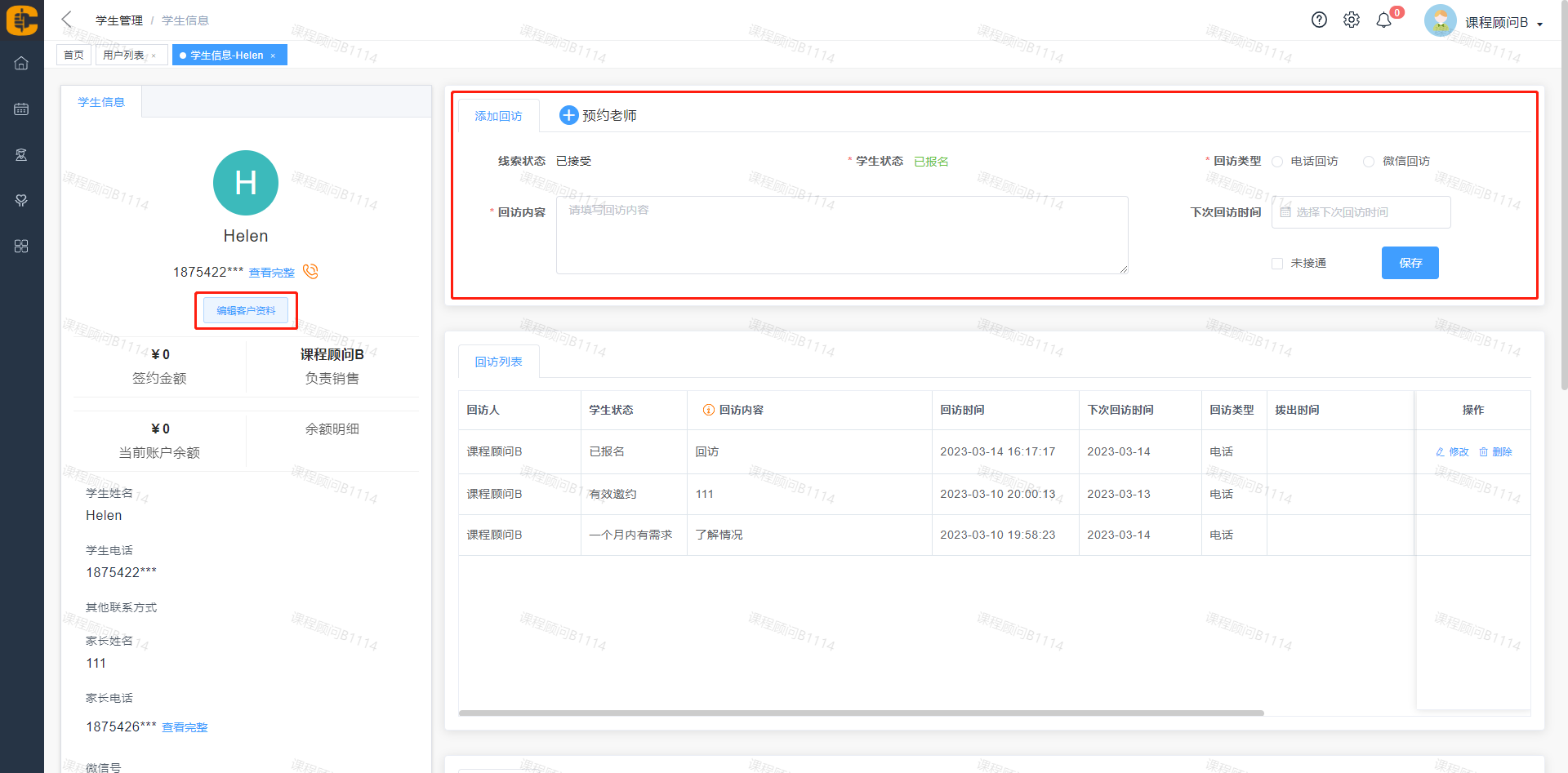Select the 微信回访 radio option
1568x773 pixels.
click(x=1369, y=162)
